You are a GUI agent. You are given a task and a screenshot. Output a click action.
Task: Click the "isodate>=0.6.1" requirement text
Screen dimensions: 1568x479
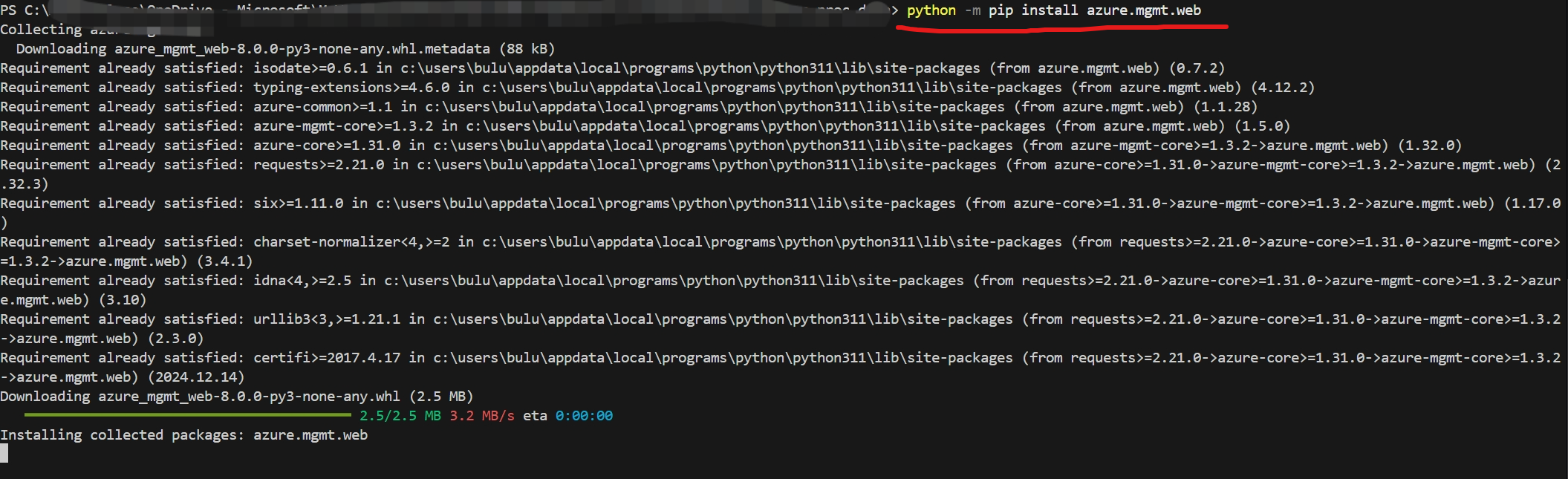(310, 68)
